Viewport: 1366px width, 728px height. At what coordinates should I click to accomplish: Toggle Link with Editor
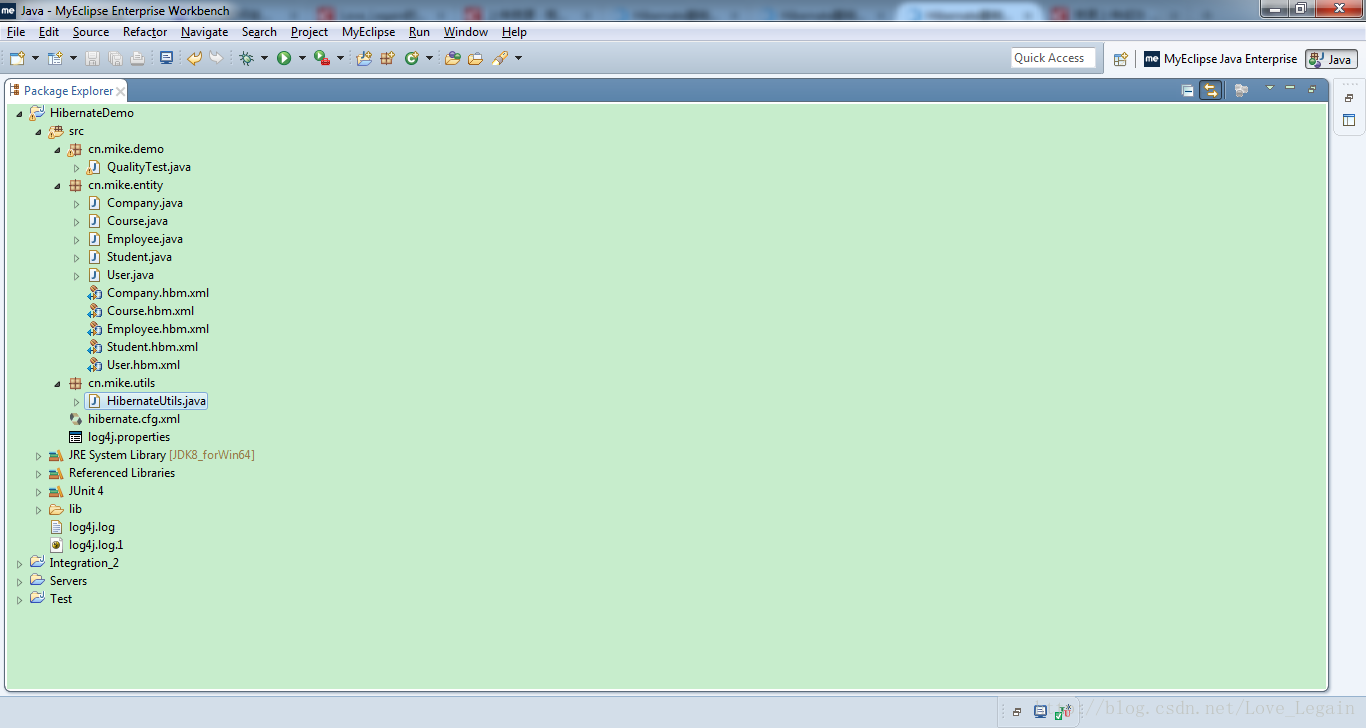(x=1211, y=90)
